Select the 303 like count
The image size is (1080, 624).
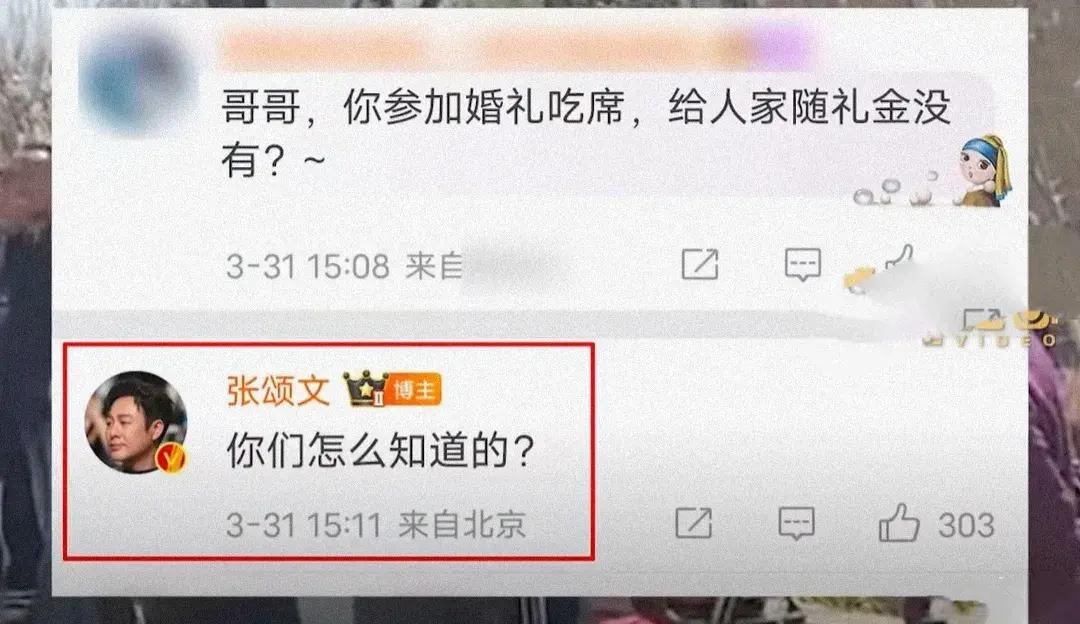(x=966, y=525)
